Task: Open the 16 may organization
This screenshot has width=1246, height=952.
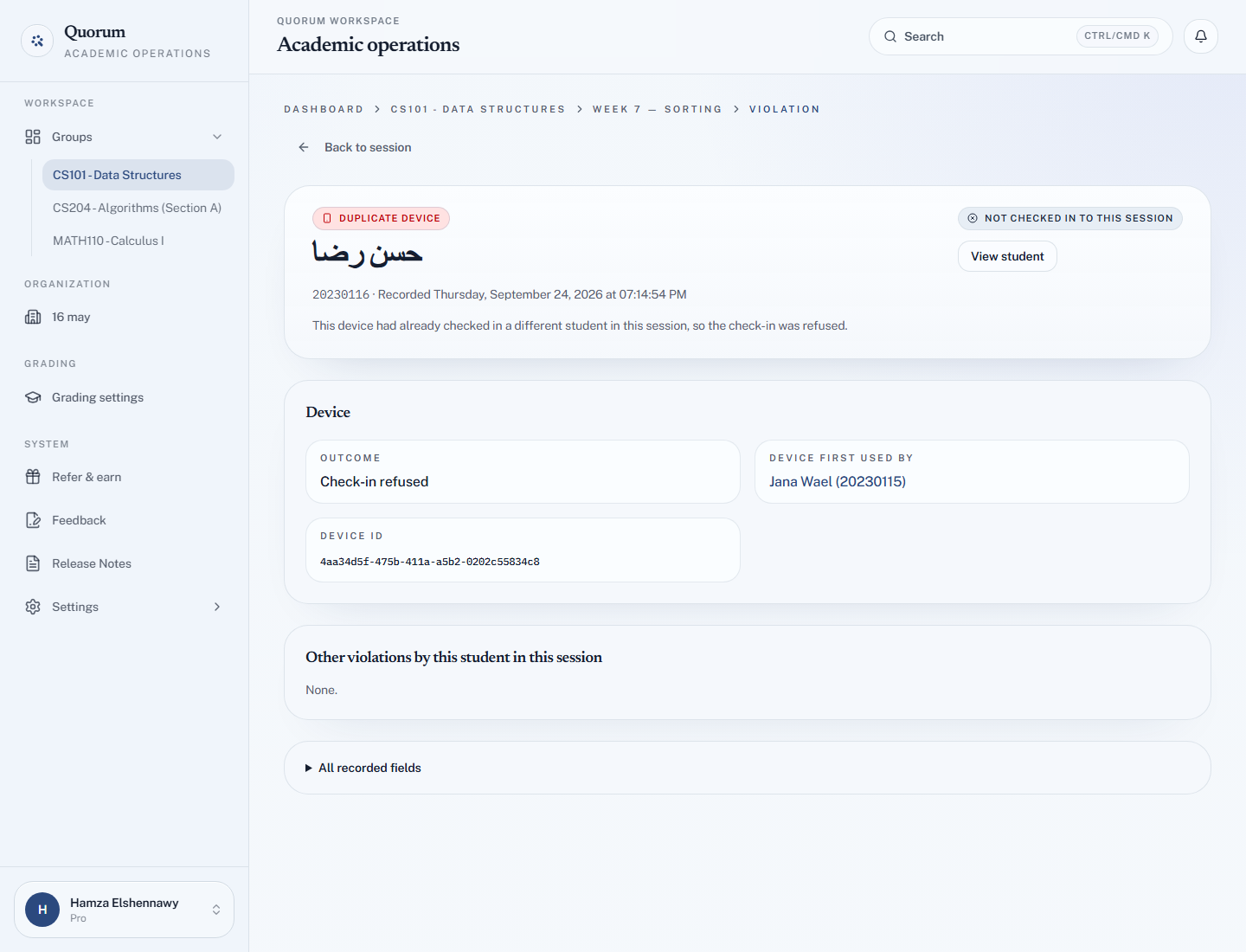Action: pos(124,317)
